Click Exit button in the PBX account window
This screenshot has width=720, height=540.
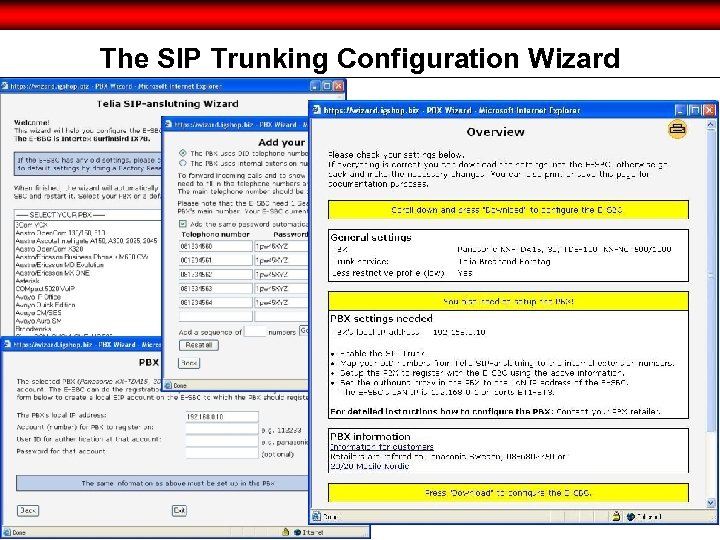179,510
